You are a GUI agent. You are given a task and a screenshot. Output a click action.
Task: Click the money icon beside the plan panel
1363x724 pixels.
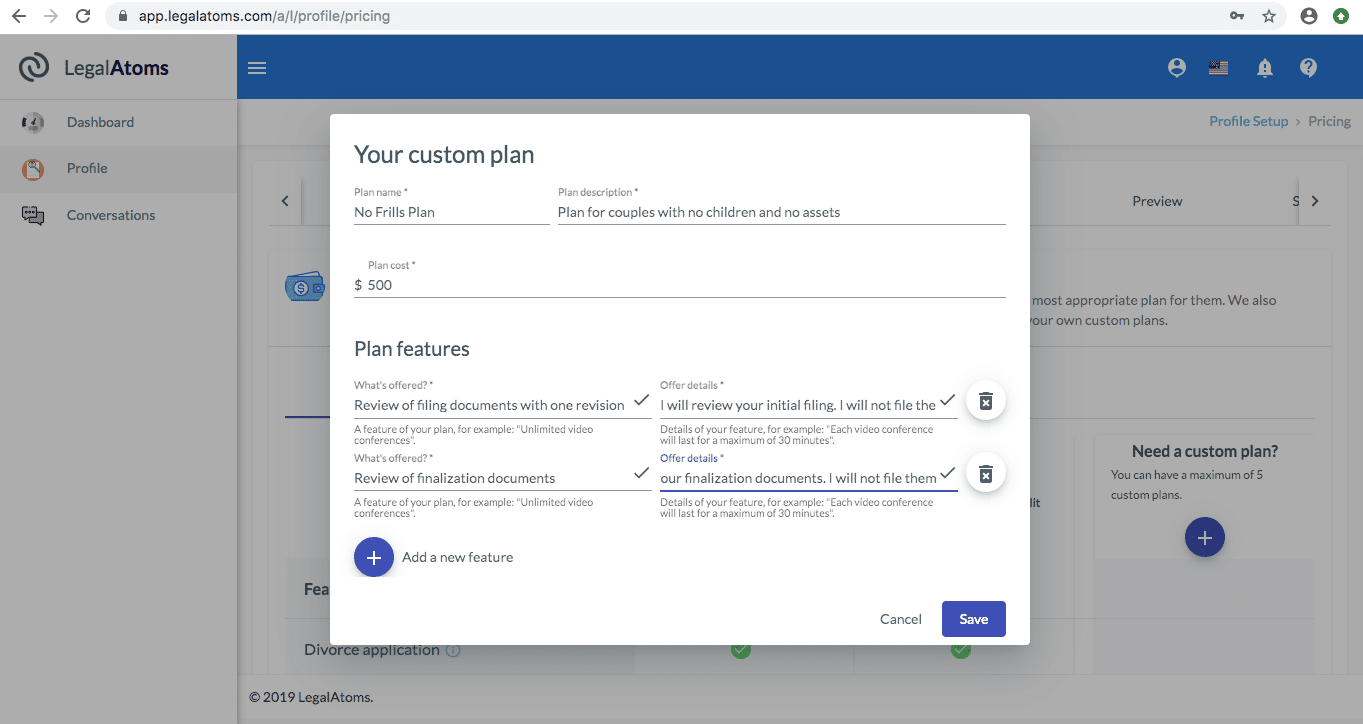[x=305, y=285]
